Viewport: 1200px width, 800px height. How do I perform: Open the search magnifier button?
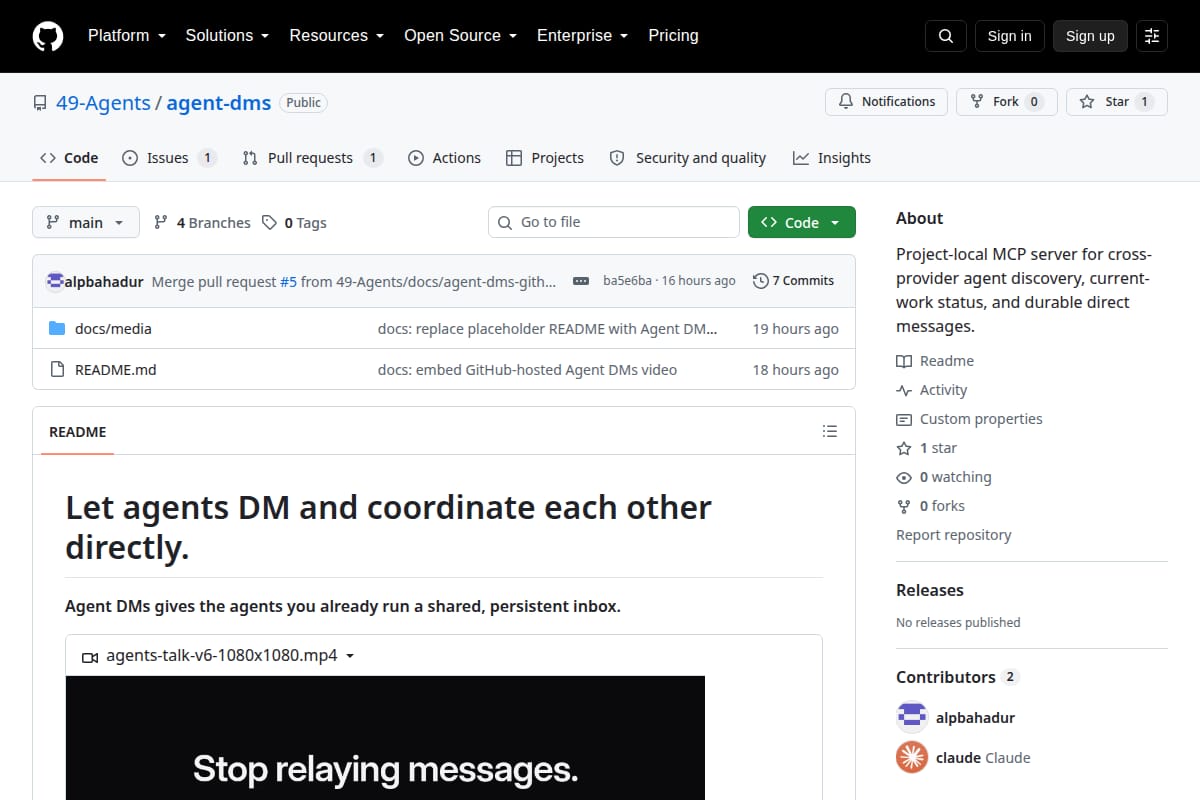[946, 36]
